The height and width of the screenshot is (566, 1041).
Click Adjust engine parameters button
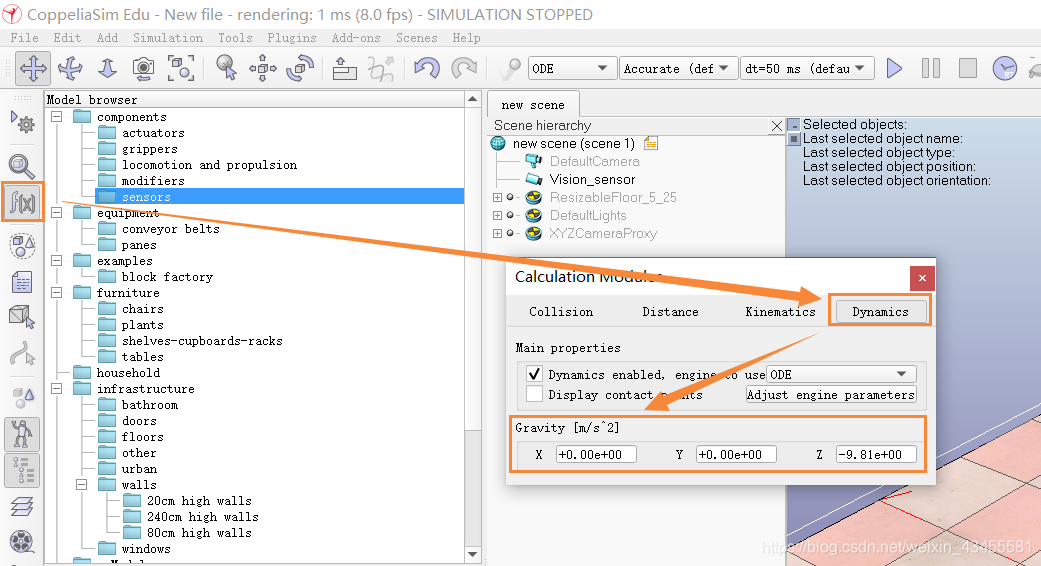pos(831,395)
